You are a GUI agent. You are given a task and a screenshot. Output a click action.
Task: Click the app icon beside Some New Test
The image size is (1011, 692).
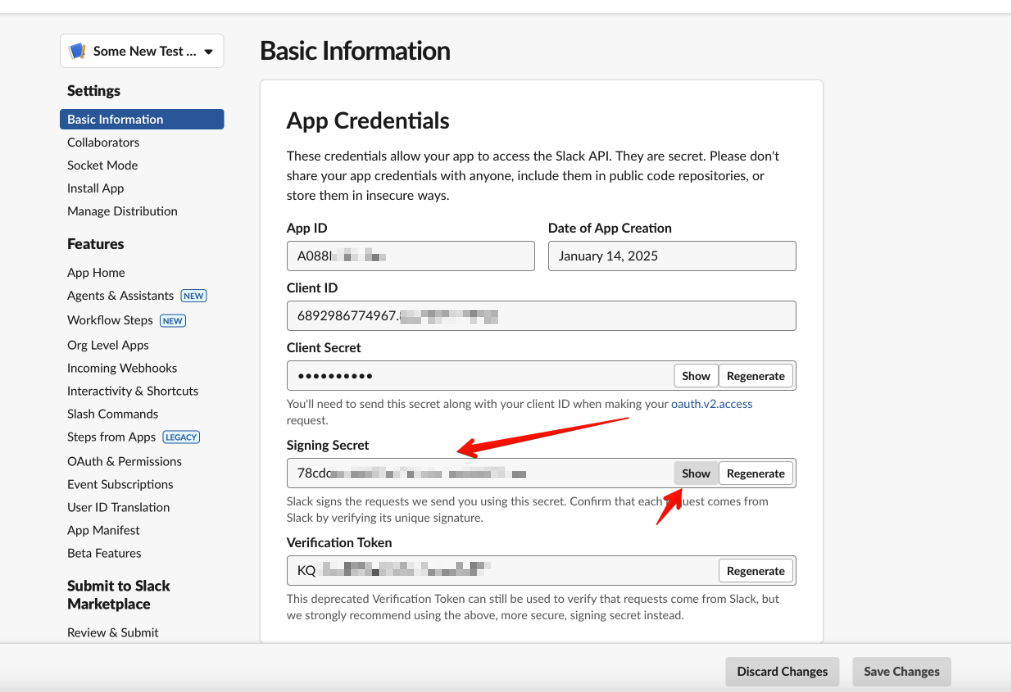77,51
